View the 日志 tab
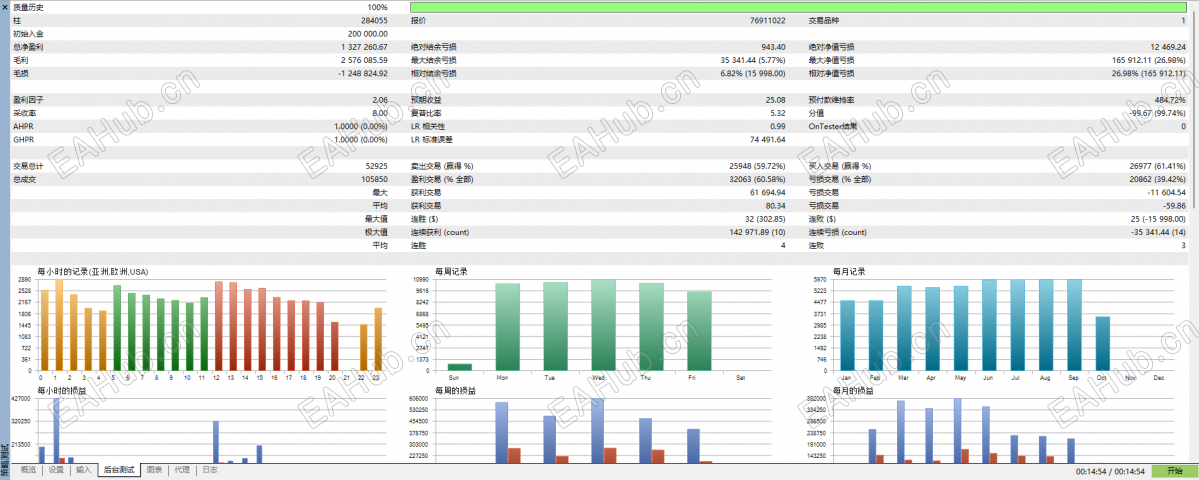Viewport: 1199px width, 480px height. click(x=210, y=470)
